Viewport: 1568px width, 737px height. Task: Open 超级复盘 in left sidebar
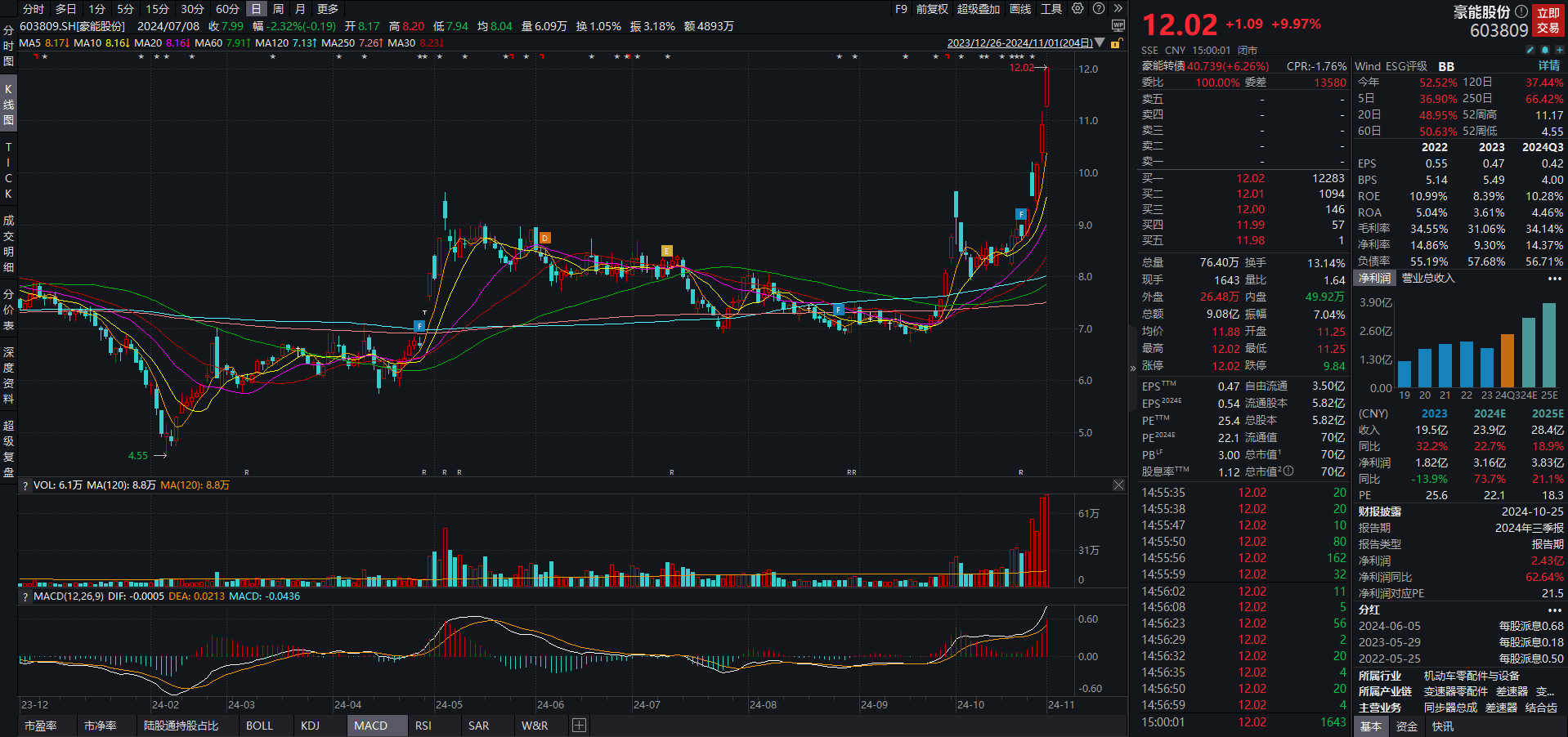pos(8,449)
